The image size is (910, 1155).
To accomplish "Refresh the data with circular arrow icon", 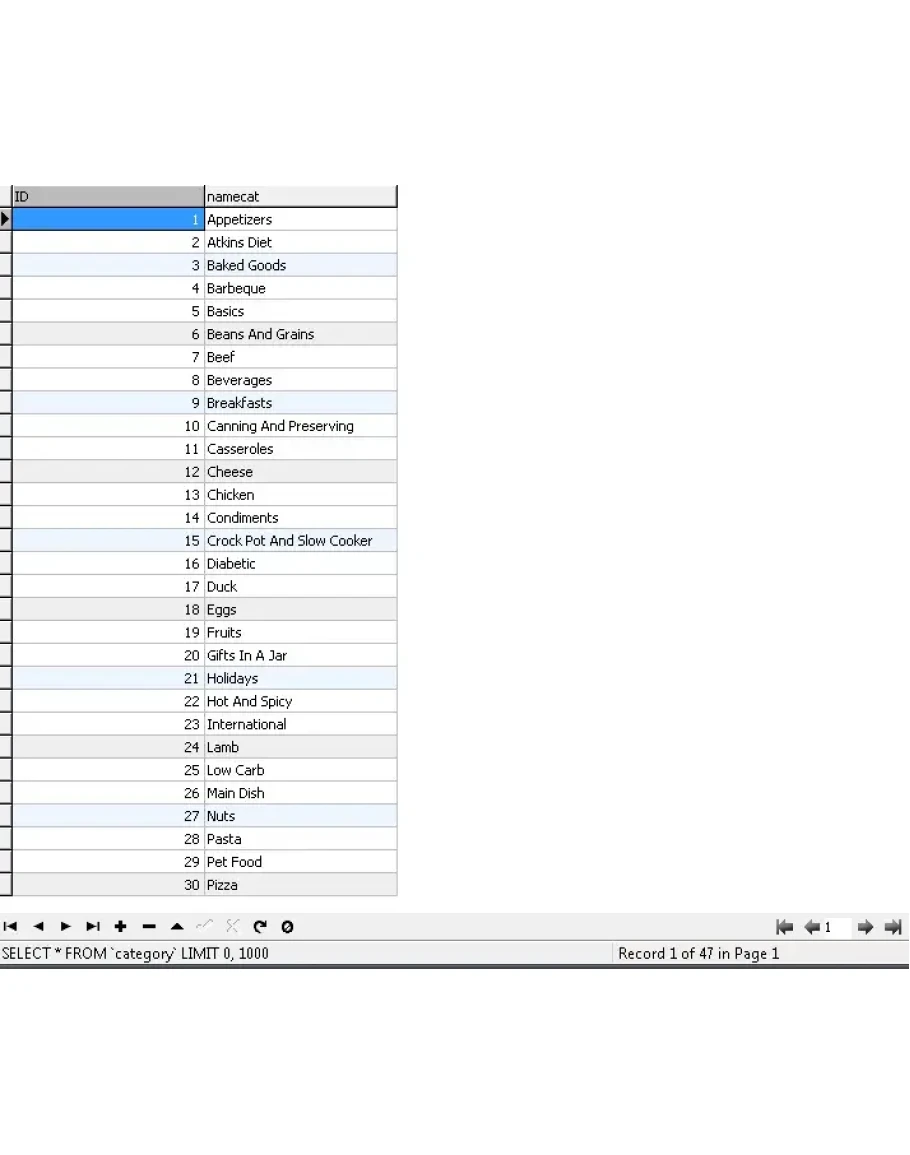I will click(x=260, y=927).
